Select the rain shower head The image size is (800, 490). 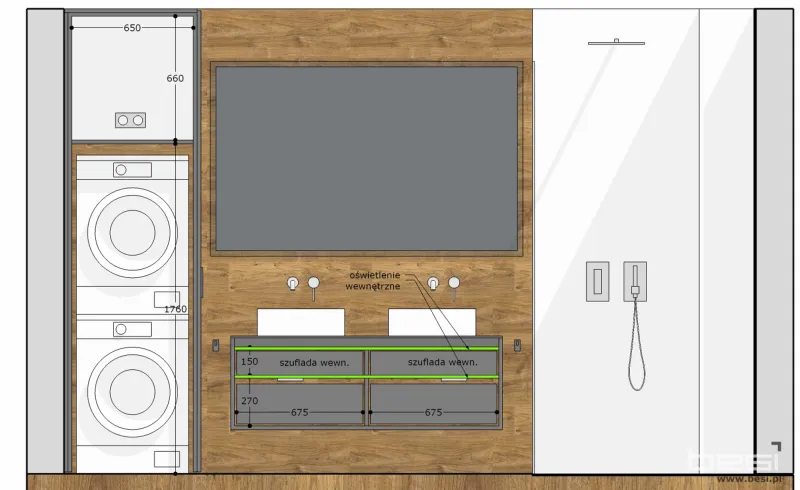pyautogui.click(x=616, y=42)
